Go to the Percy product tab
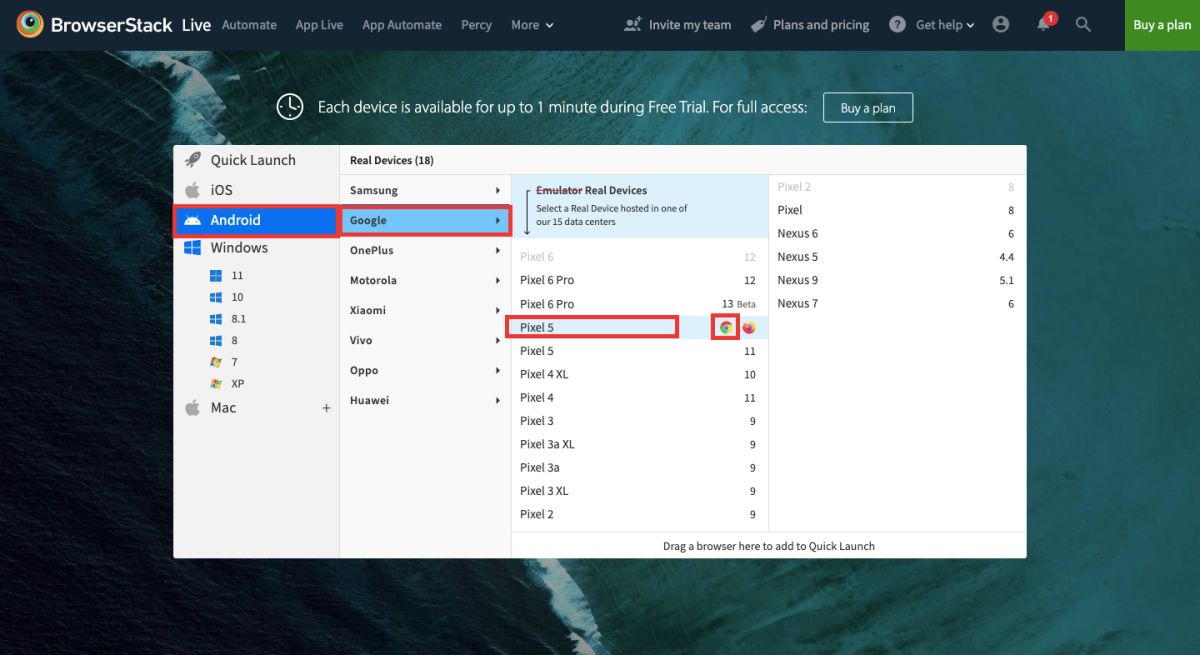1200x655 pixels. tap(476, 25)
